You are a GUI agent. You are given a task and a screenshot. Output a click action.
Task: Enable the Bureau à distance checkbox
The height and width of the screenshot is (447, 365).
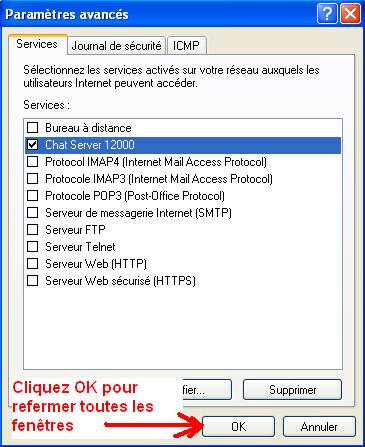point(32,127)
